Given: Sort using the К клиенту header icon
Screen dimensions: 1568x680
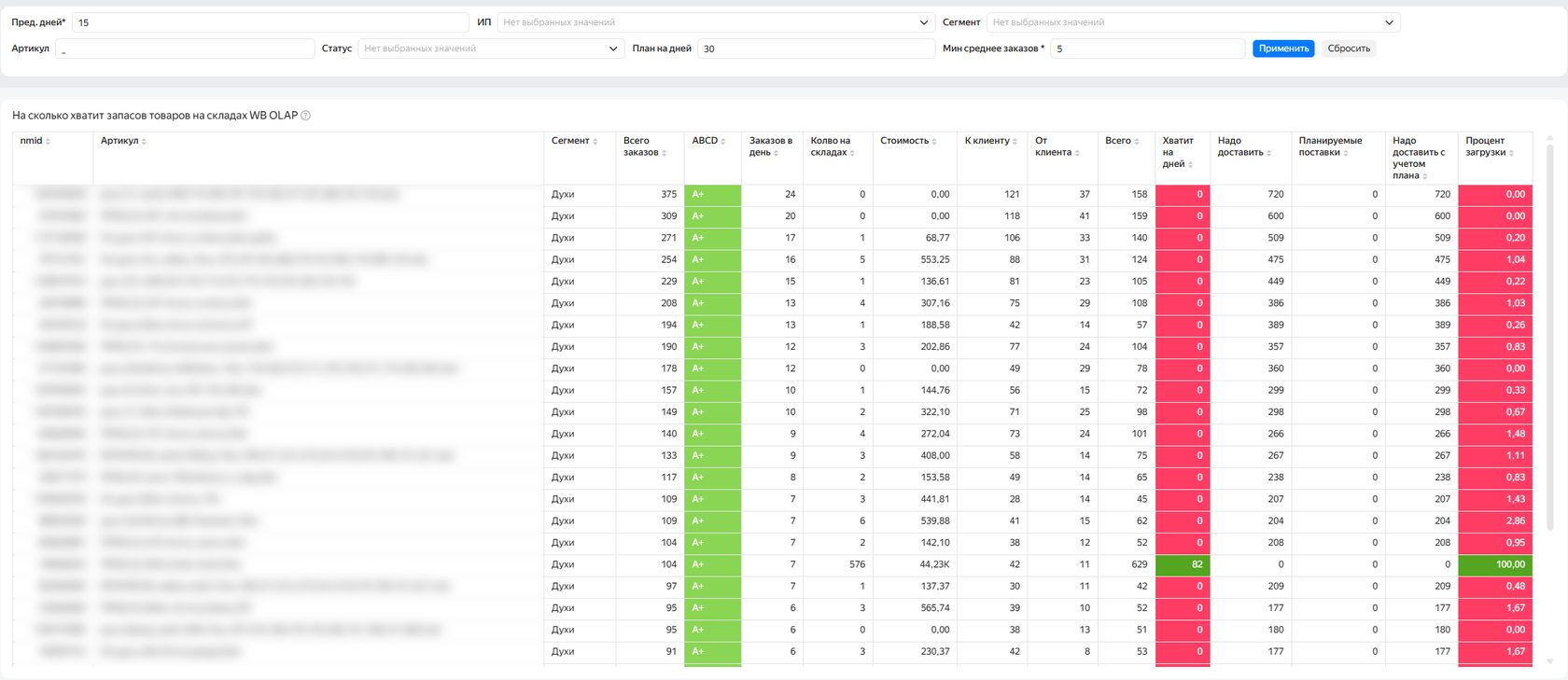Looking at the screenshot, I should (1015, 142).
